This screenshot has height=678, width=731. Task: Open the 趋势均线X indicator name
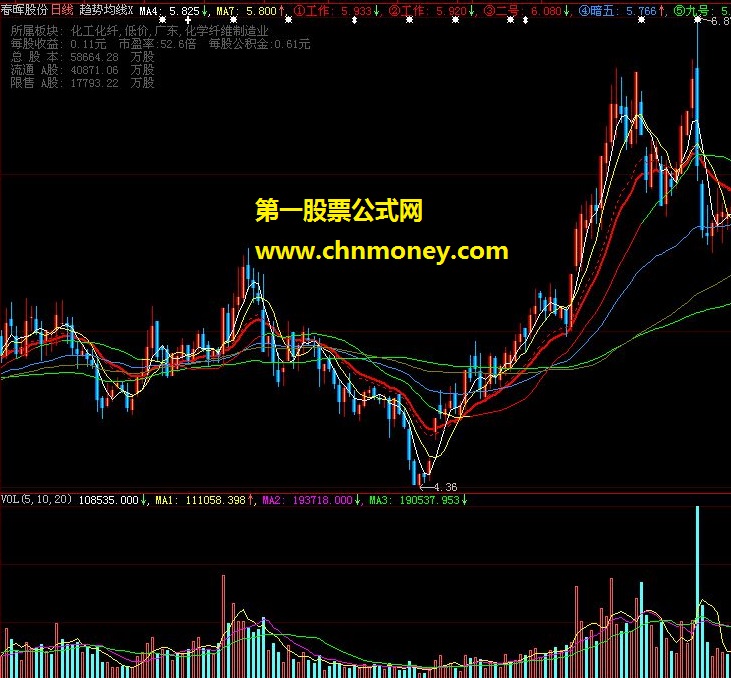(x=106, y=10)
